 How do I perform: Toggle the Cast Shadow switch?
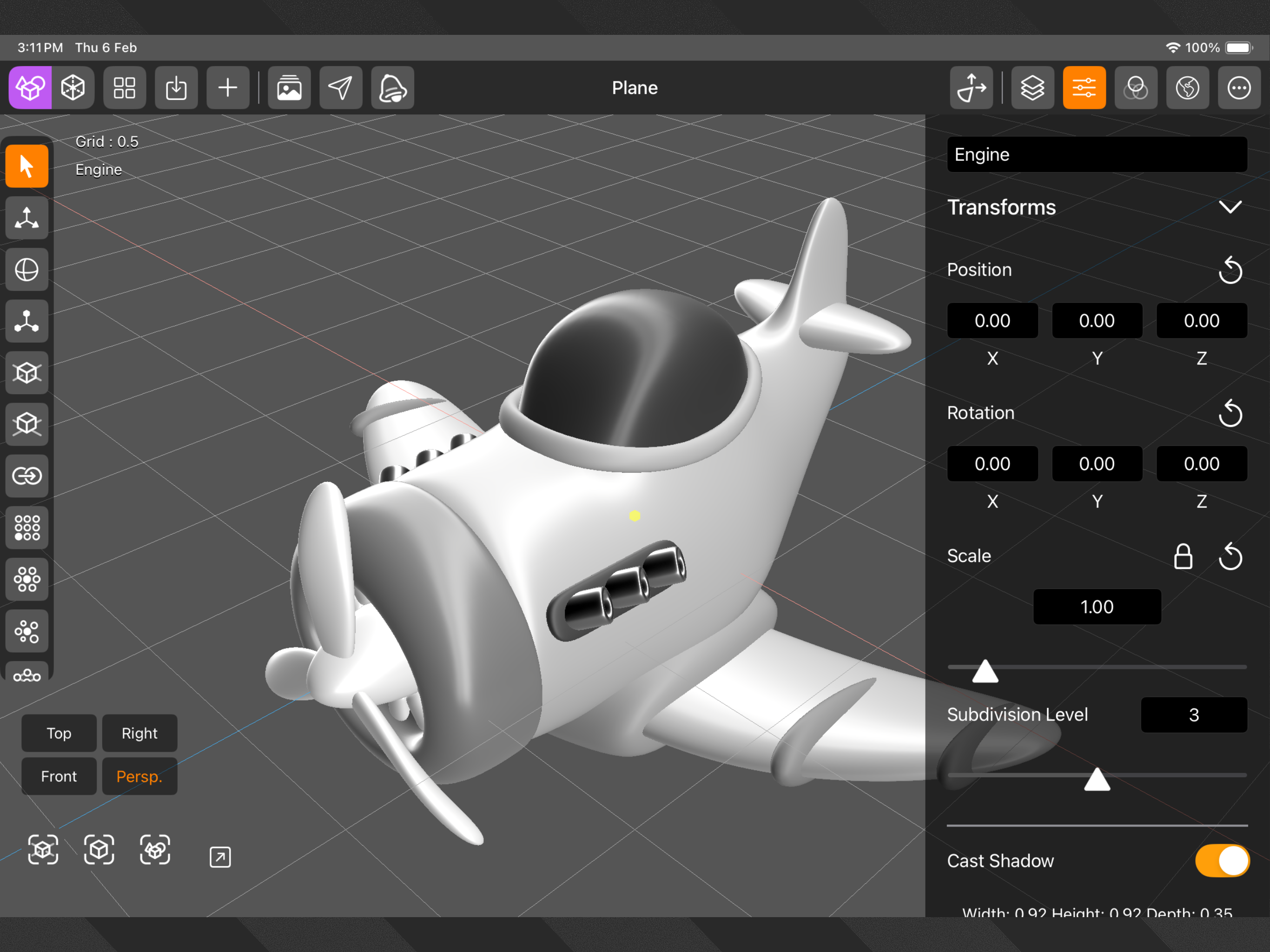point(1222,861)
